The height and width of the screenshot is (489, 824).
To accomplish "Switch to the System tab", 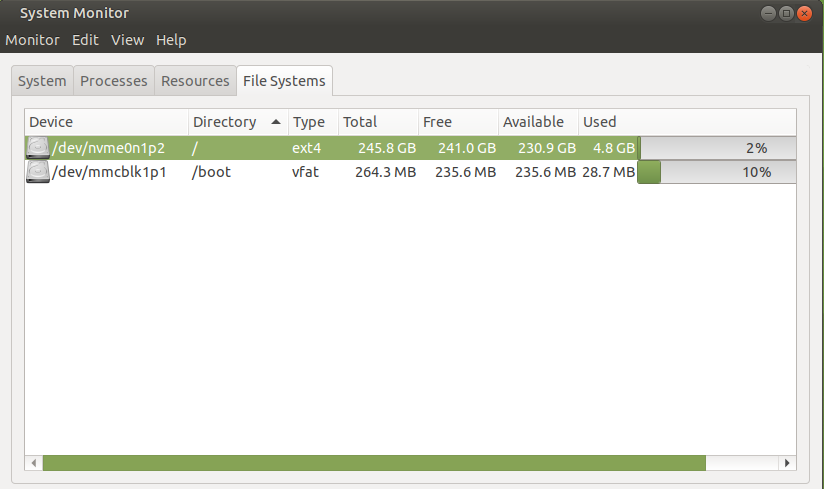I will pyautogui.click(x=42, y=81).
